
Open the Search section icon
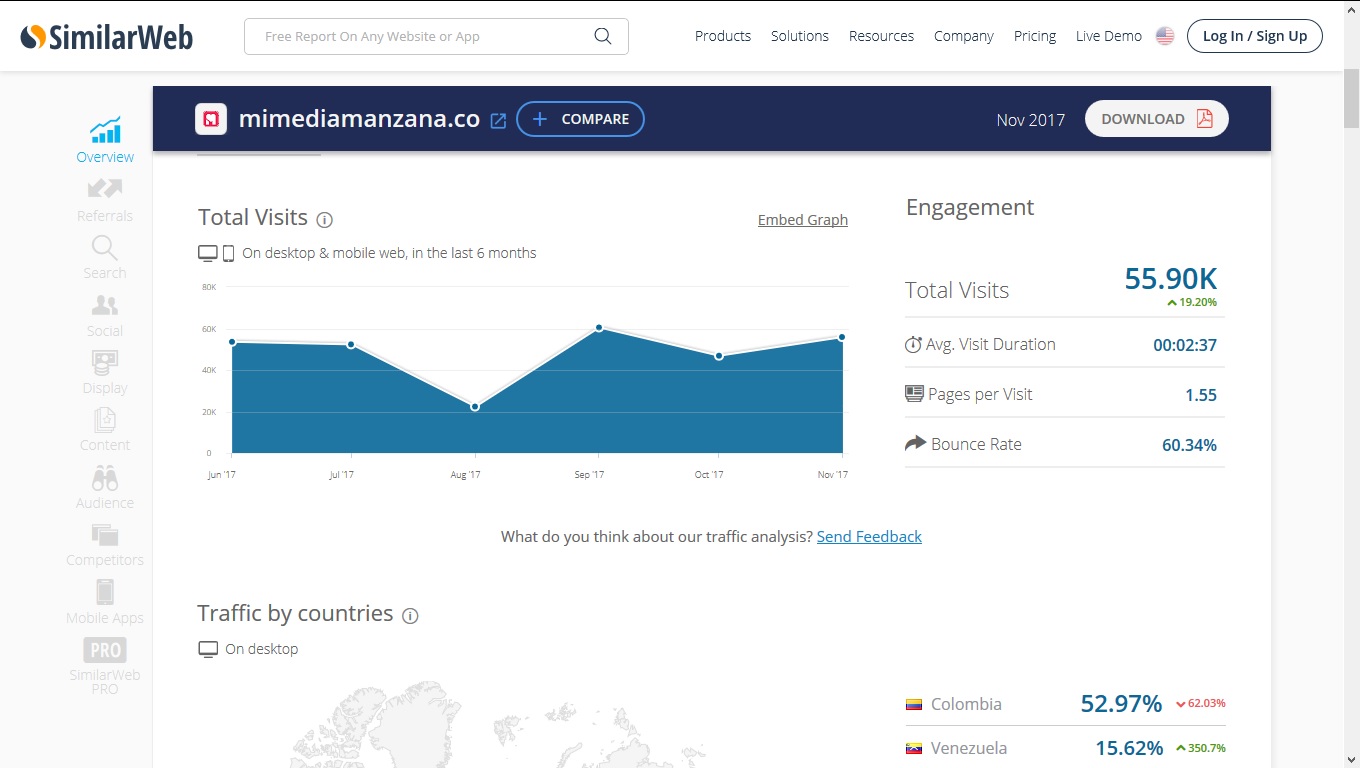[105, 247]
